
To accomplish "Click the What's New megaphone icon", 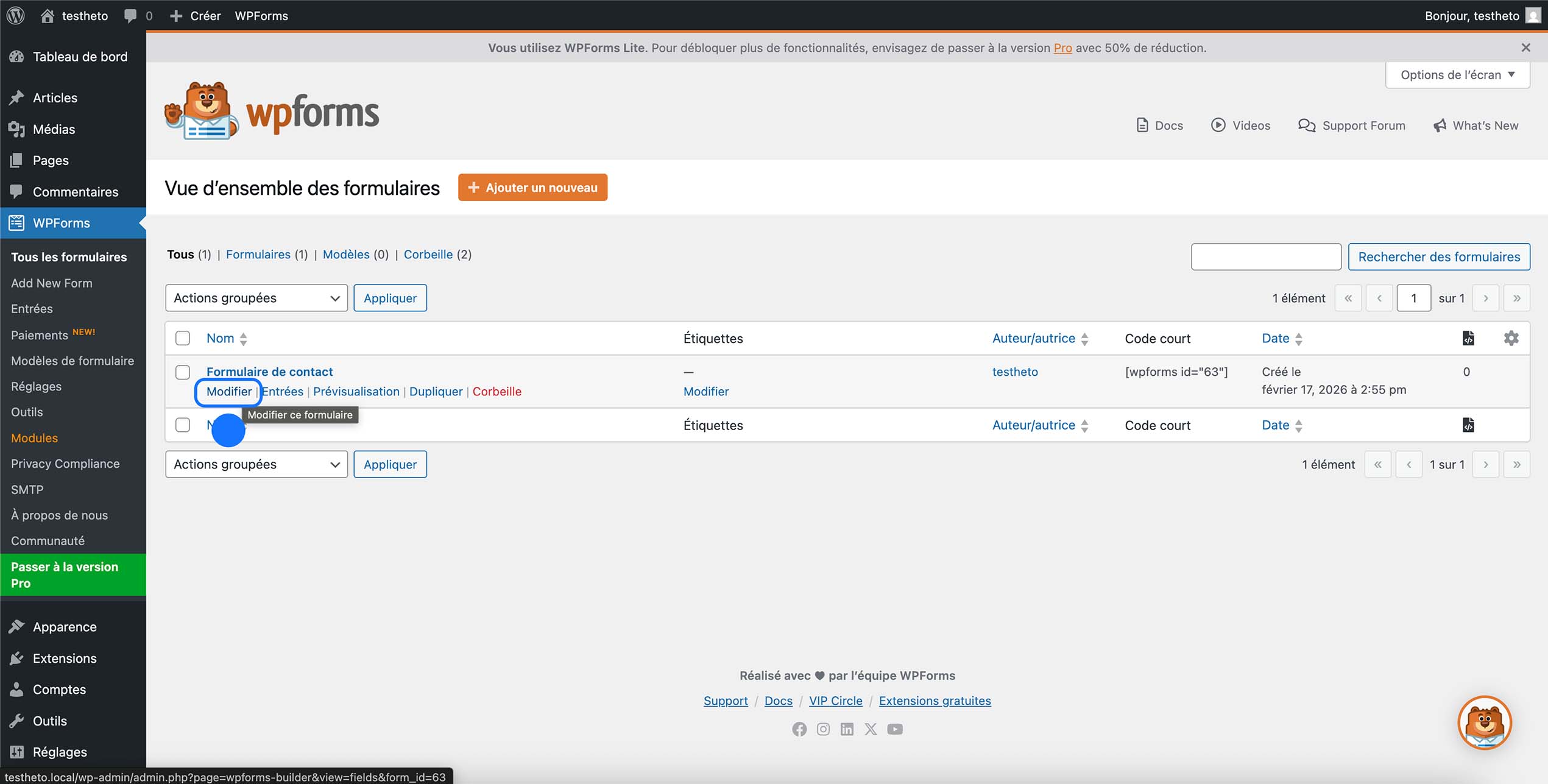I will [x=1440, y=125].
